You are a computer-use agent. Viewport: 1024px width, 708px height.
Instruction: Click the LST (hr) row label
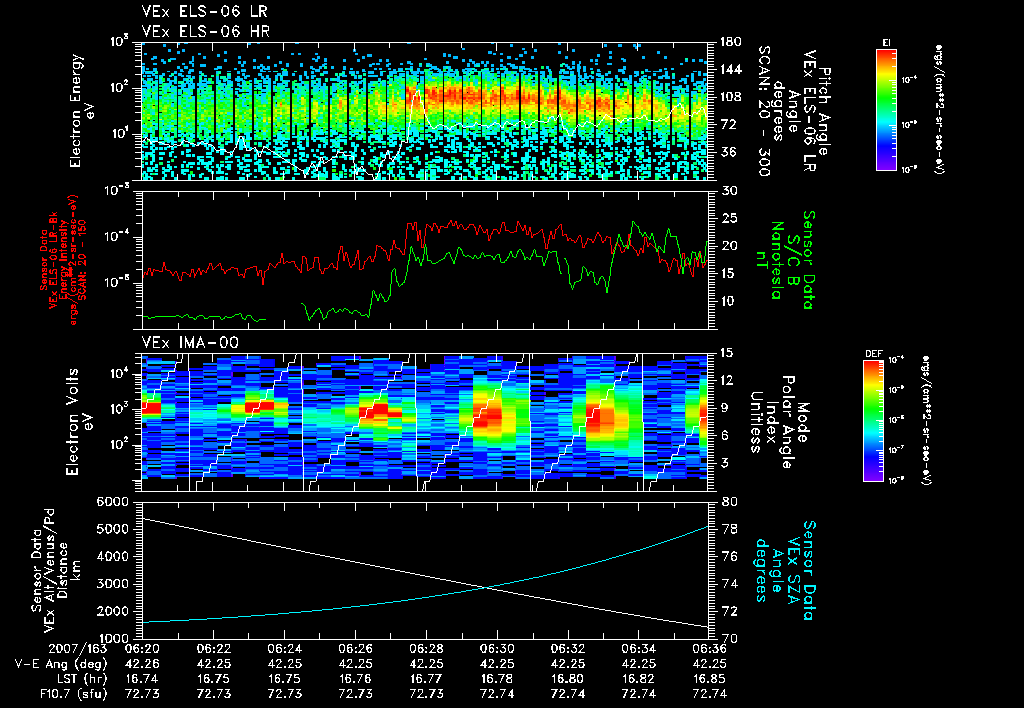pyautogui.click(x=80, y=679)
